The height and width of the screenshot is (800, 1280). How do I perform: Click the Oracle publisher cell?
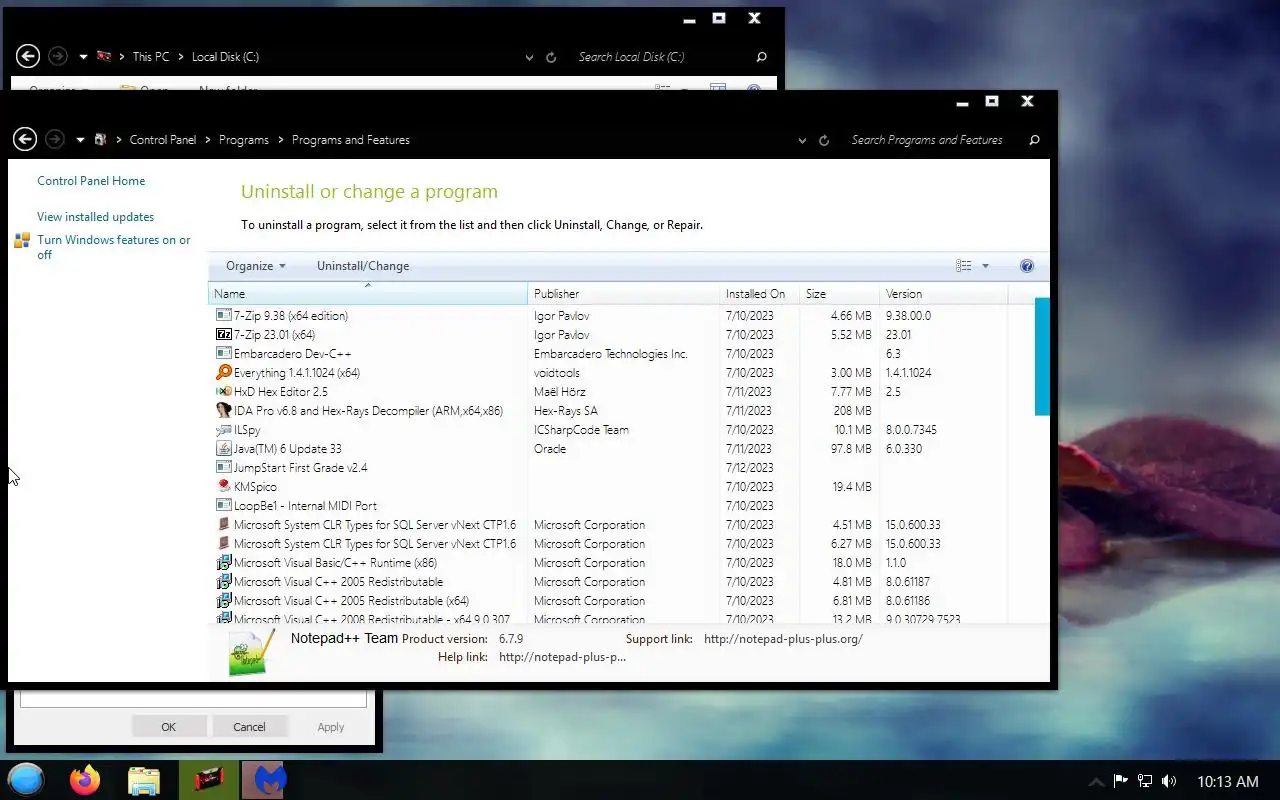(550, 448)
